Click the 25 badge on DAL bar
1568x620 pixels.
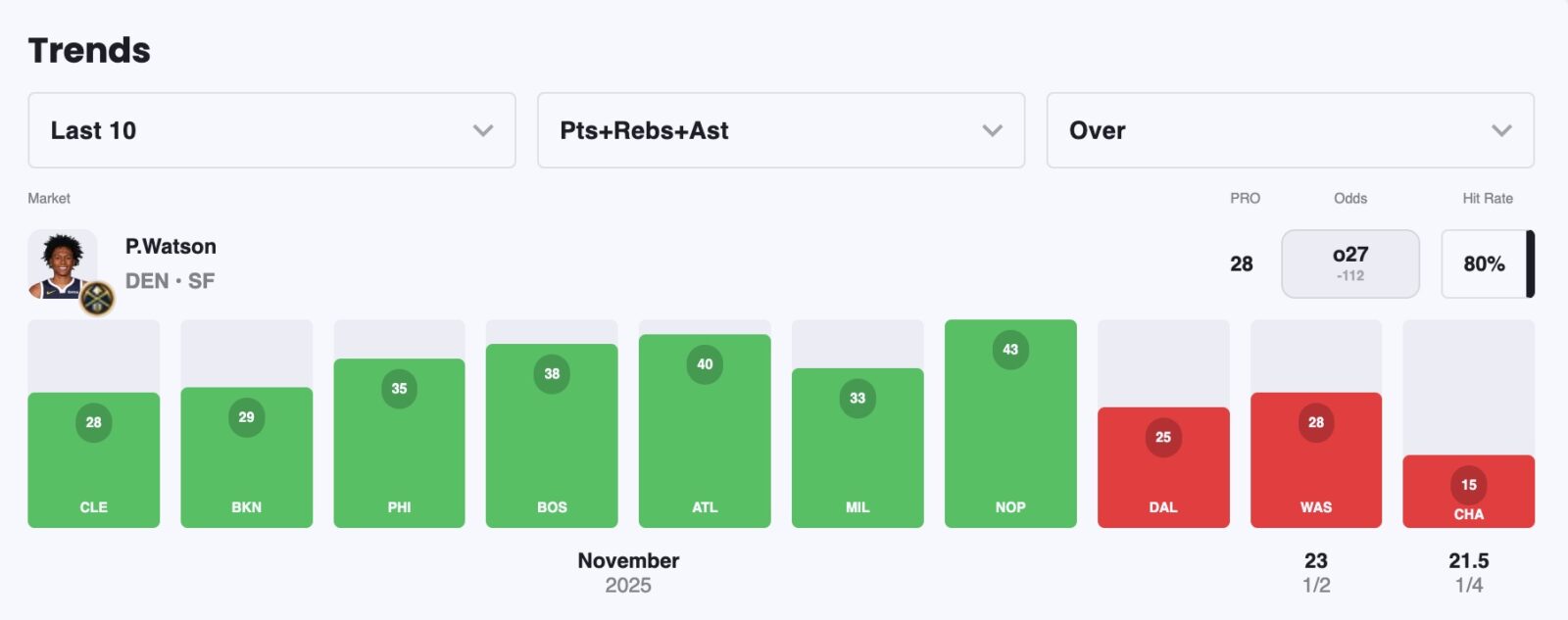(x=1163, y=438)
